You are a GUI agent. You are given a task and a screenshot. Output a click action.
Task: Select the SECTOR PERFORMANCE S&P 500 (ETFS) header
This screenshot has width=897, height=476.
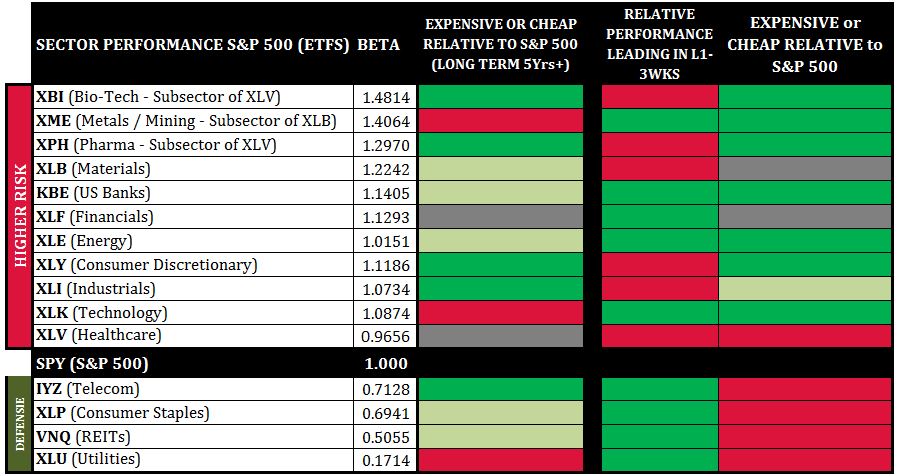[192, 45]
